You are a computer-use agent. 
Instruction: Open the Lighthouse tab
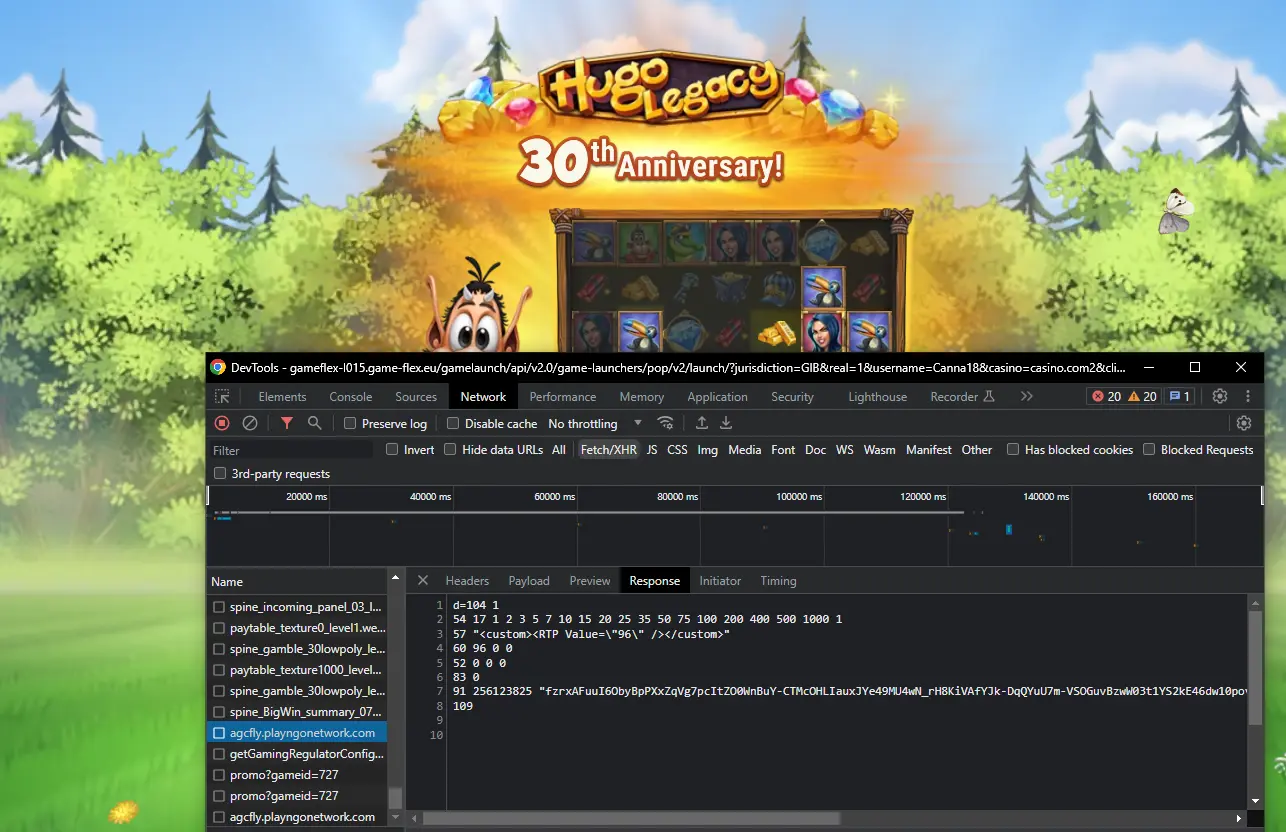pos(878,397)
